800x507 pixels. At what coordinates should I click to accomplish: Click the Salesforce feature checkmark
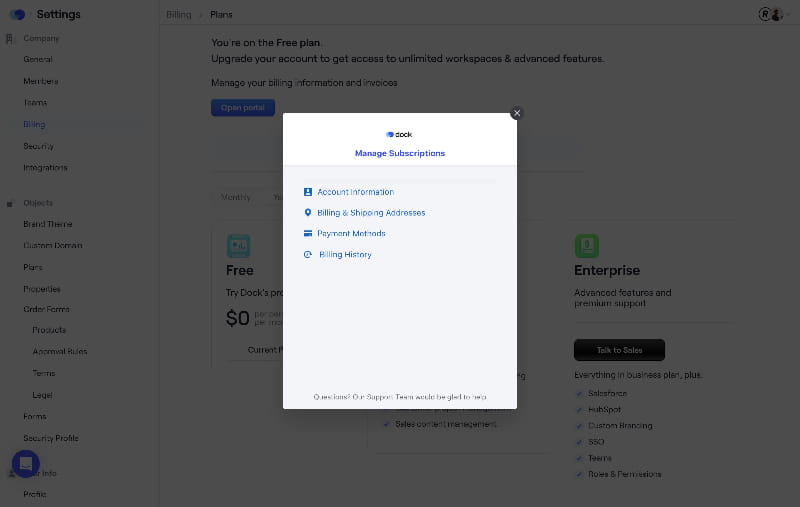pos(579,393)
